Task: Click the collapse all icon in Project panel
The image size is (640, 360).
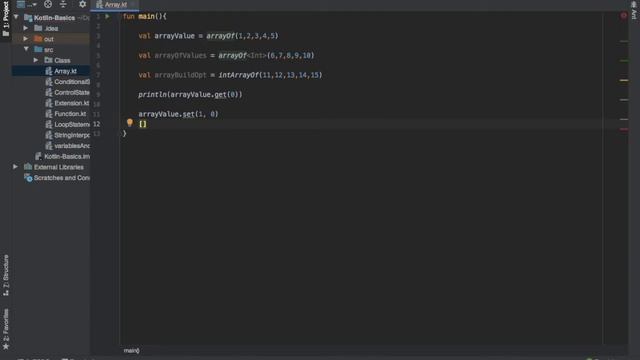Action: (x=63, y=4)
